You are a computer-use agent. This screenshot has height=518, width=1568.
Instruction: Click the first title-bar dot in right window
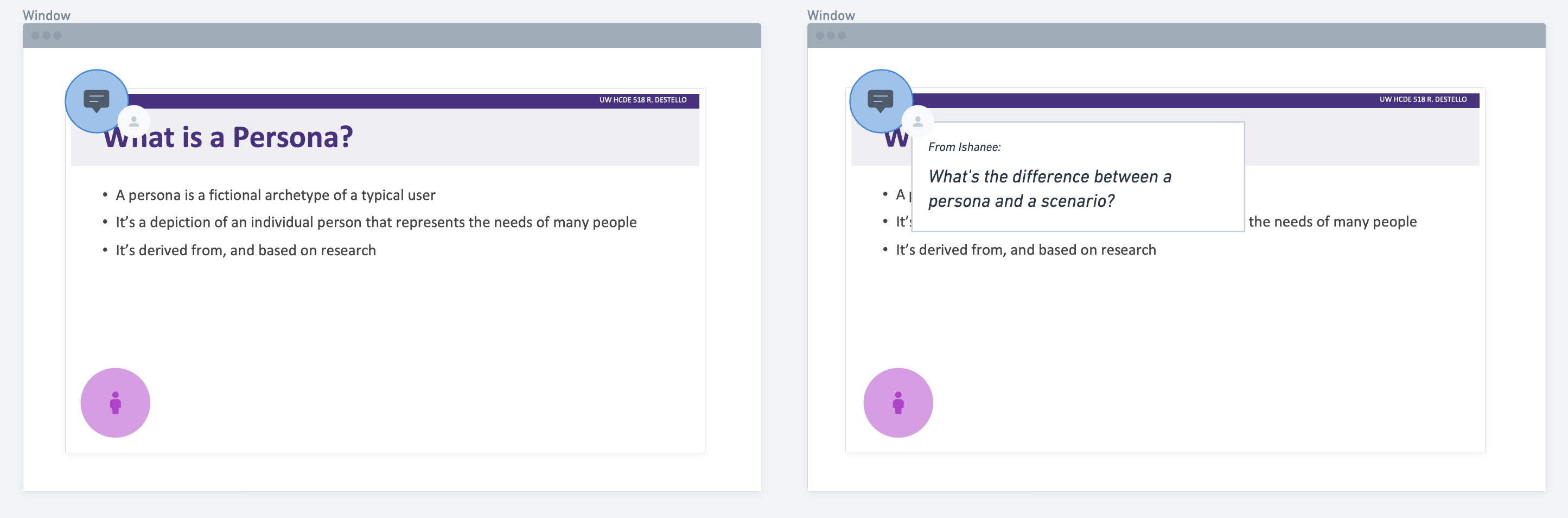pyautogui.click(x=820, y=35)
